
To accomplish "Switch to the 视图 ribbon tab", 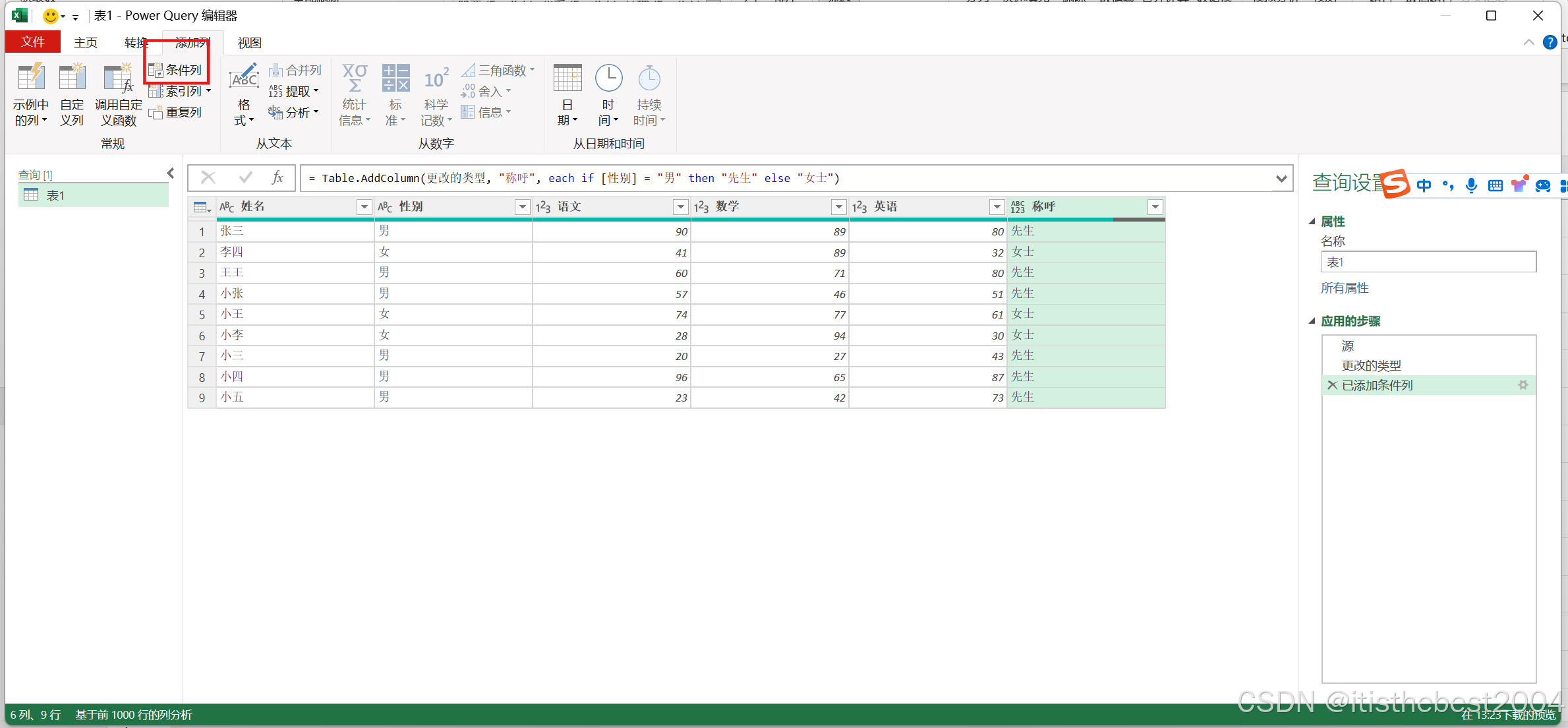I will click(x=249, y=43).
